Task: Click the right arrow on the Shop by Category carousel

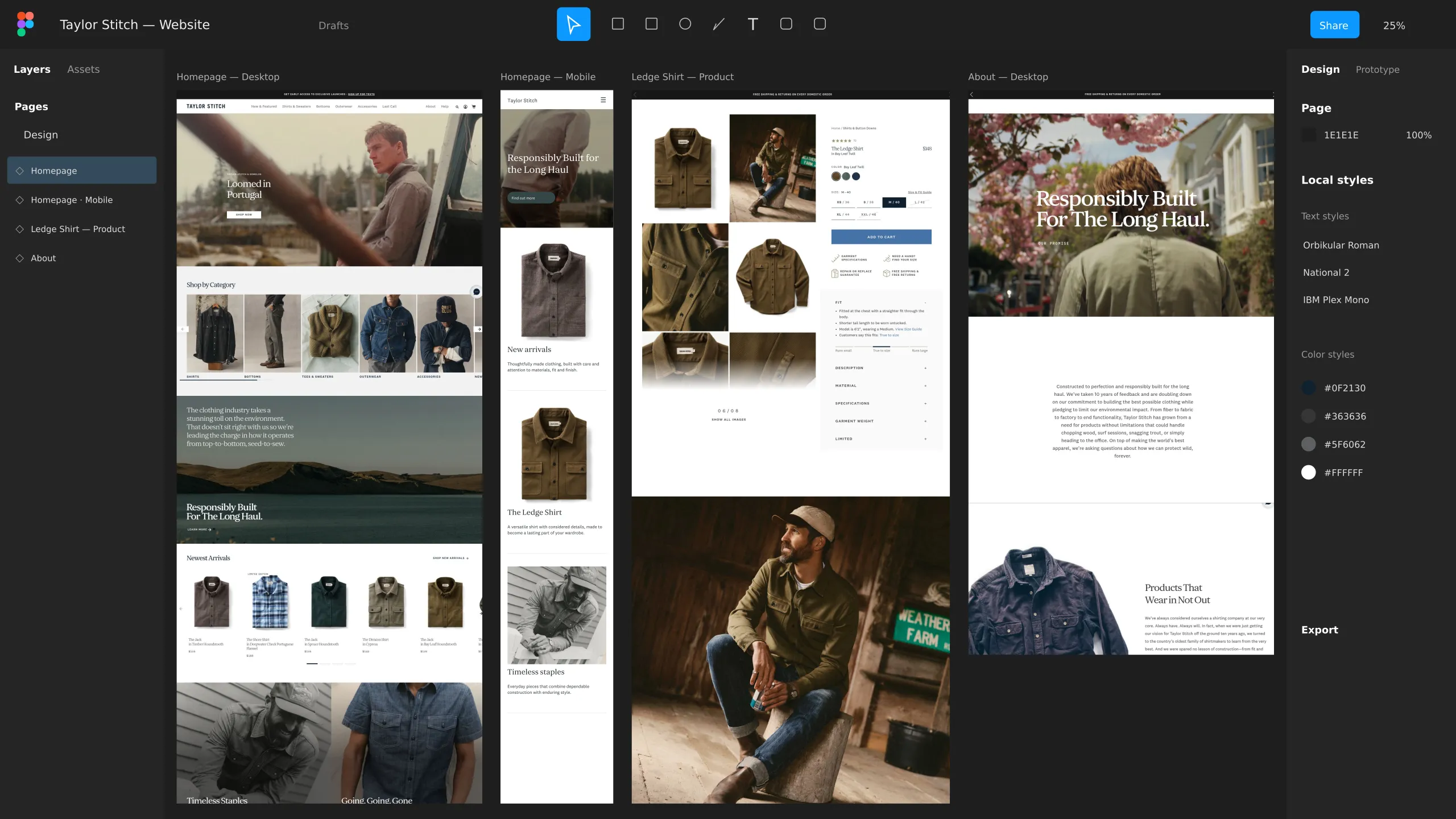Action: [479, 329]
